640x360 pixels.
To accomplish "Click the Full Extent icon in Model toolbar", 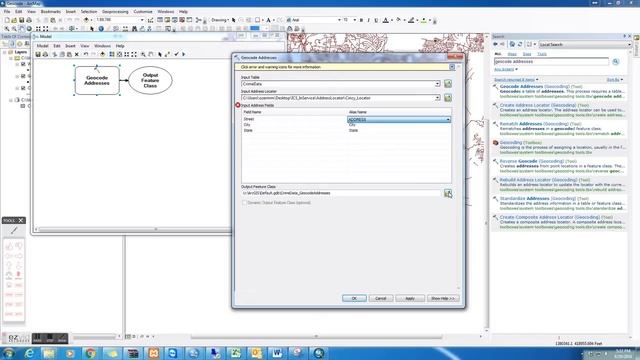I will pos(119,54).
